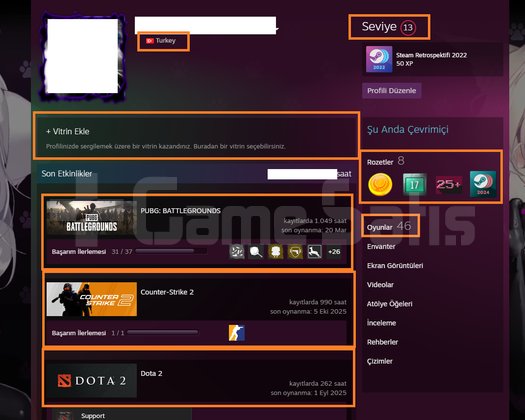The height and width of the screenshot is (420, 525).
Task: Open the Videolar section
Action: [380, 285]
